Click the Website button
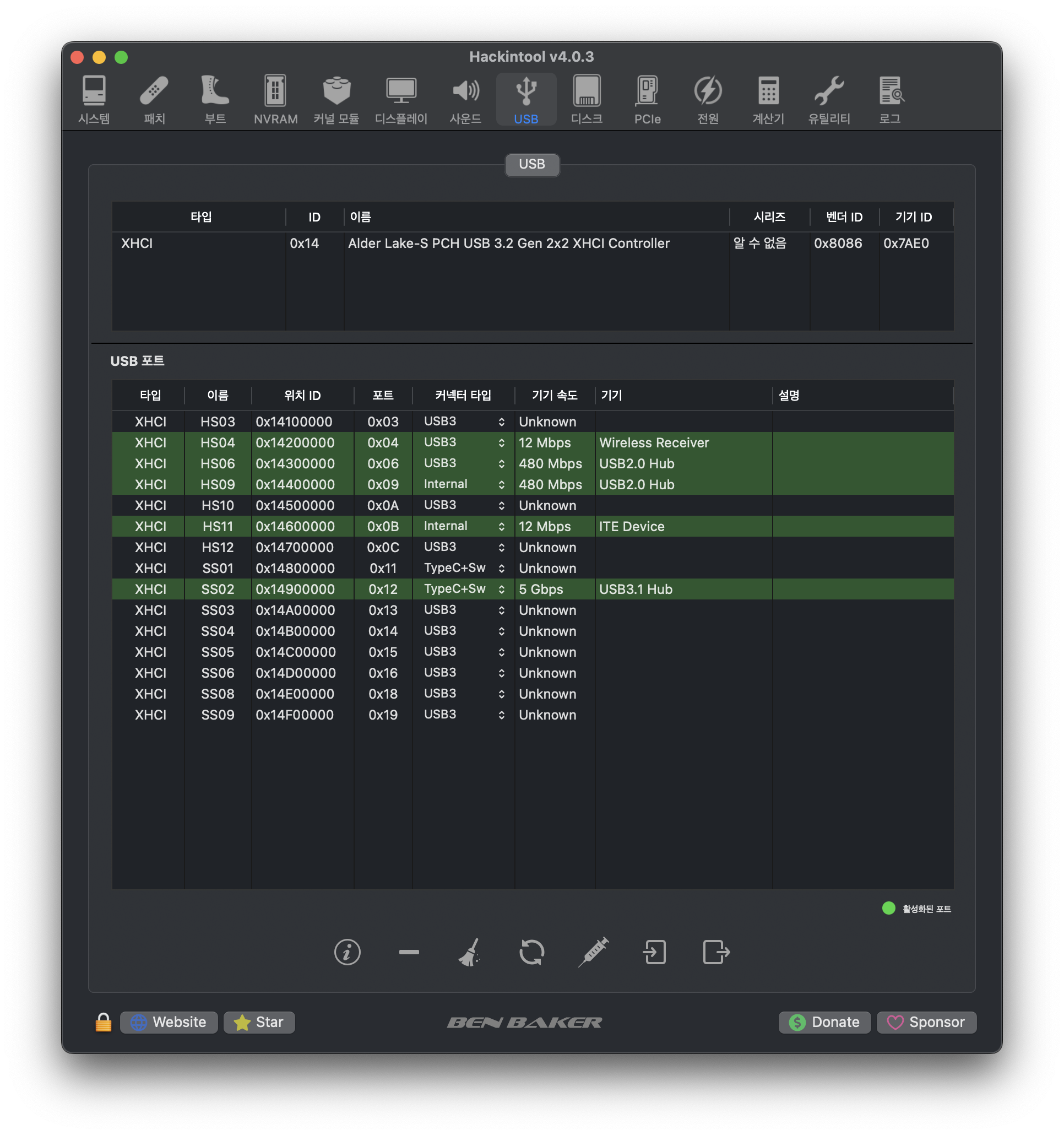The height and width of the screenshot is (1135, 1064). 169,1021
